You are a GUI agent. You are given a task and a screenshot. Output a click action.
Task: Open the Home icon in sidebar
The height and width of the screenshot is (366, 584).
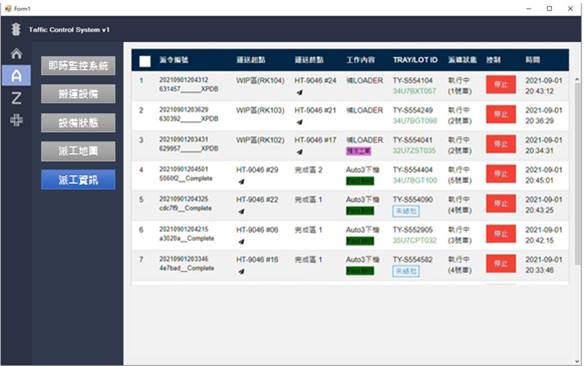16,54
